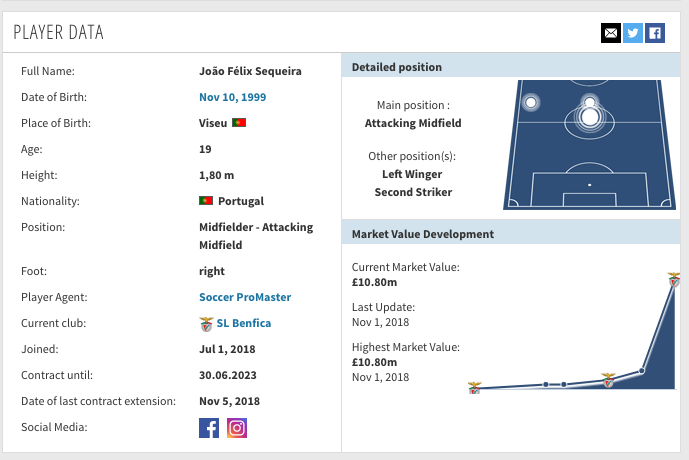
Task: Click chart dot just before final peak
Action: (641, 371)
